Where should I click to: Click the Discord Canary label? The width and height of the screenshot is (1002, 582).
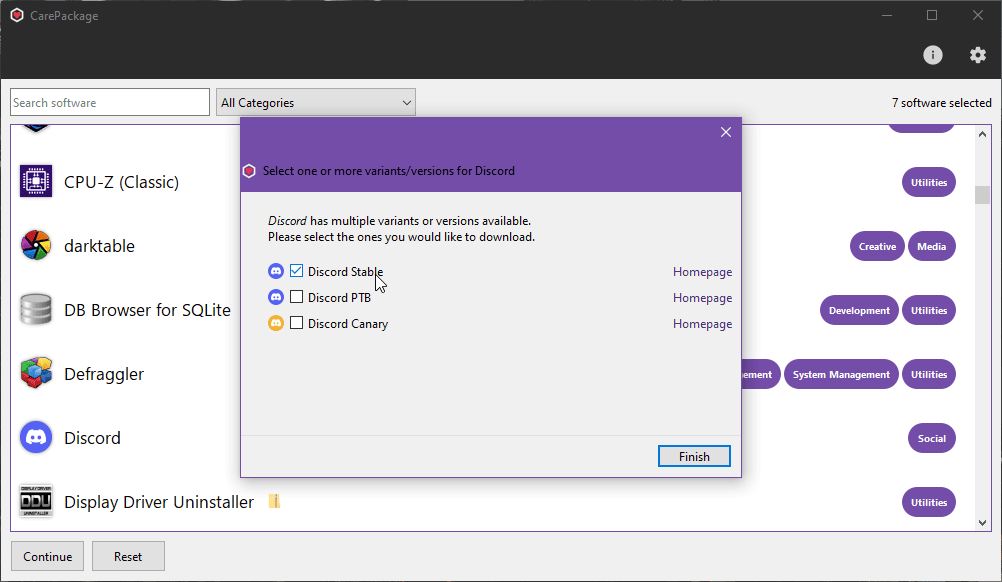[348, 324]
